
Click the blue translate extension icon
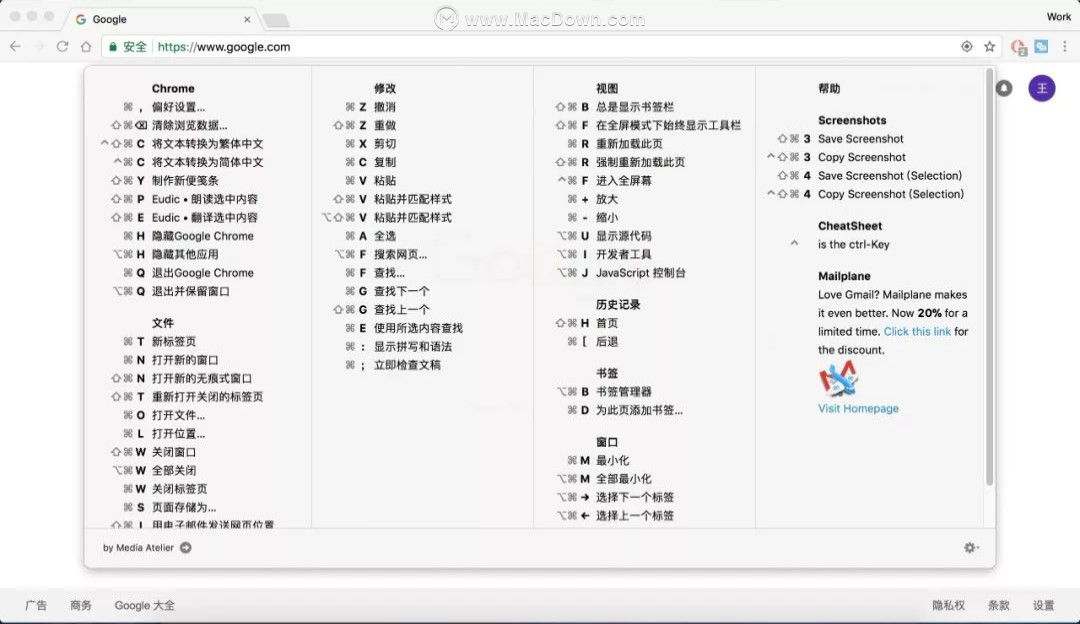tap(1041, 47)
